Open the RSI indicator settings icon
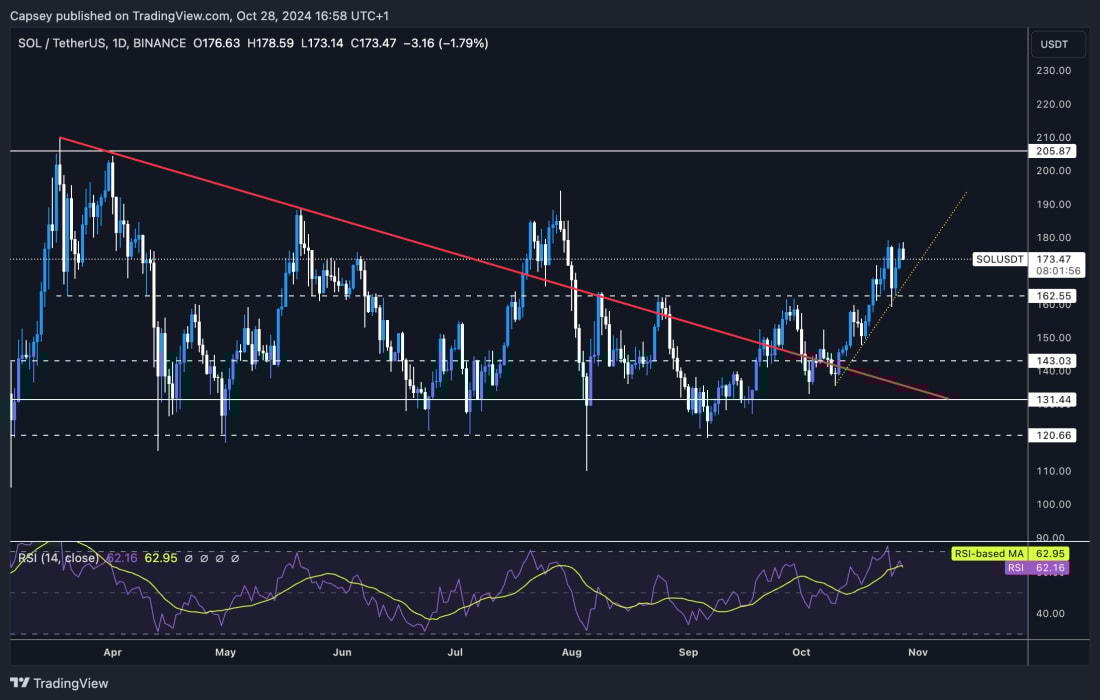 tap(203, 558)
